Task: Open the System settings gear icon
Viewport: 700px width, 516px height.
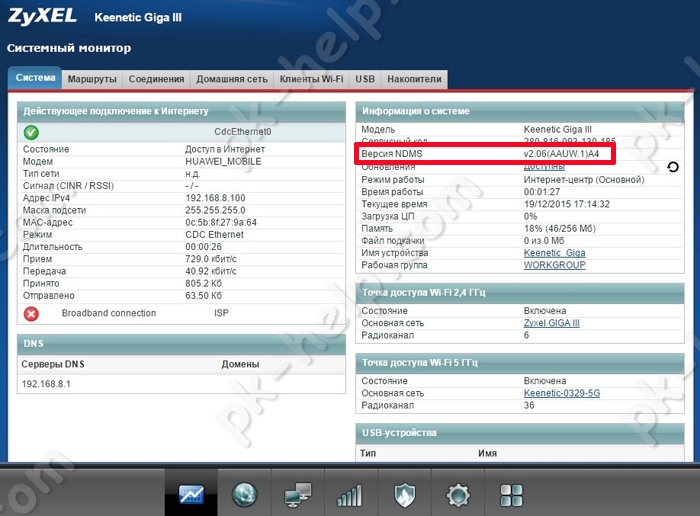Action: tap(458, 495)
